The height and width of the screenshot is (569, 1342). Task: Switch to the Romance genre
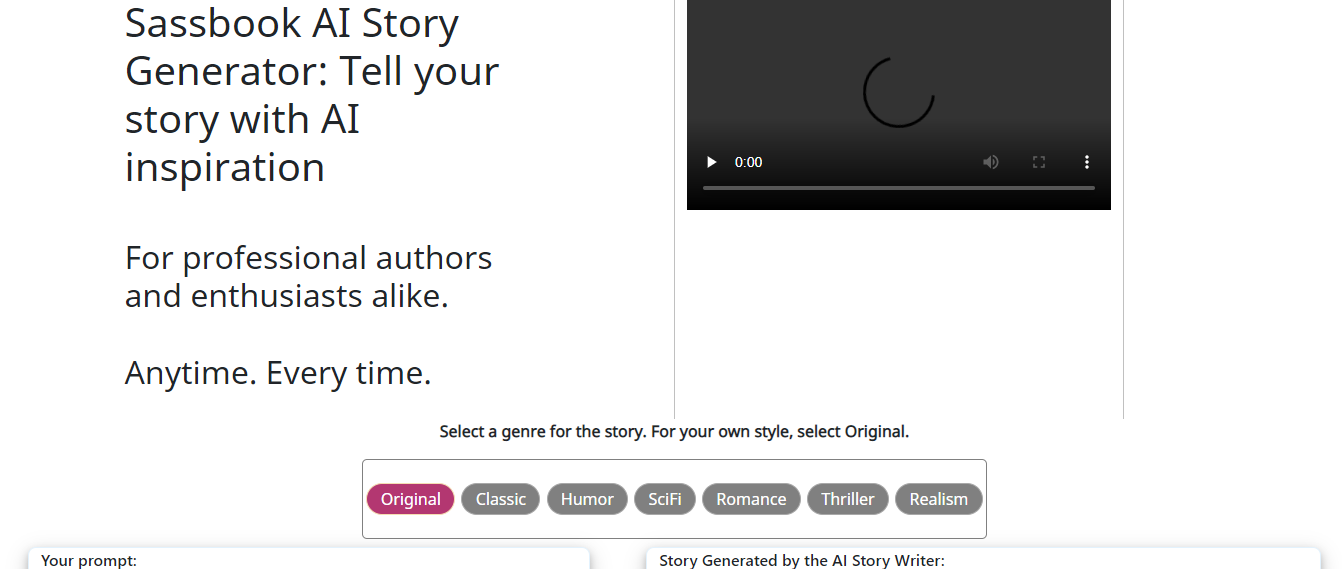[751, 499]
